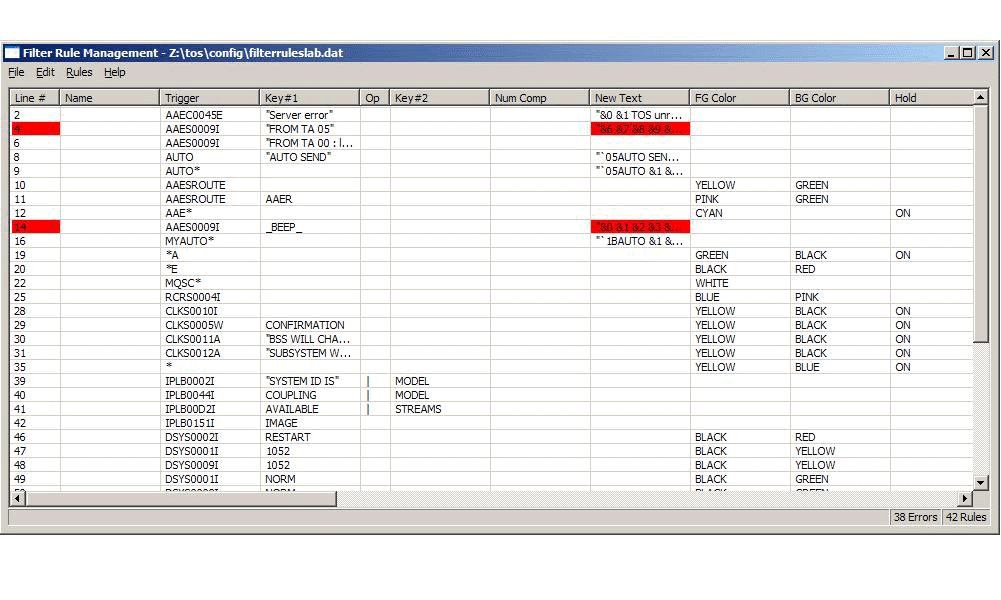The width and height of the screenshot is (1001, 600).
Task: Toggle the Hold ON value for line 28
Action: tap(903, 311)
